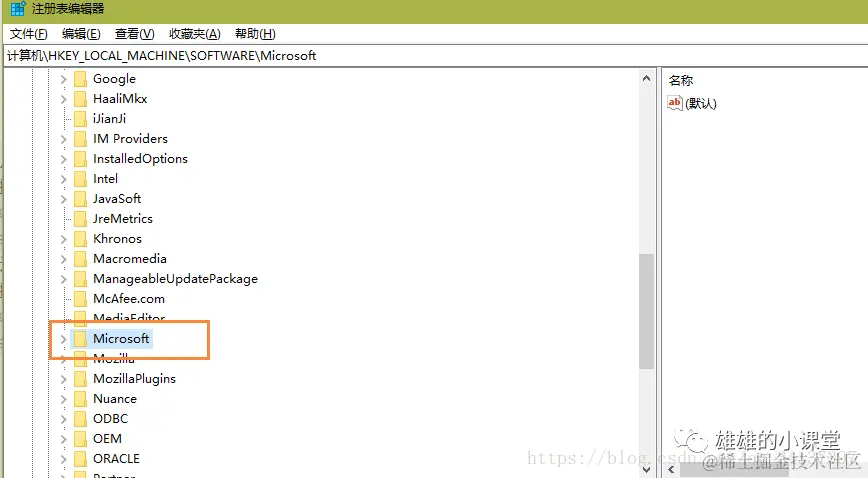Select the JreMetrics key label
Screen dimensions: 868x478
click(x=122, y=219)
